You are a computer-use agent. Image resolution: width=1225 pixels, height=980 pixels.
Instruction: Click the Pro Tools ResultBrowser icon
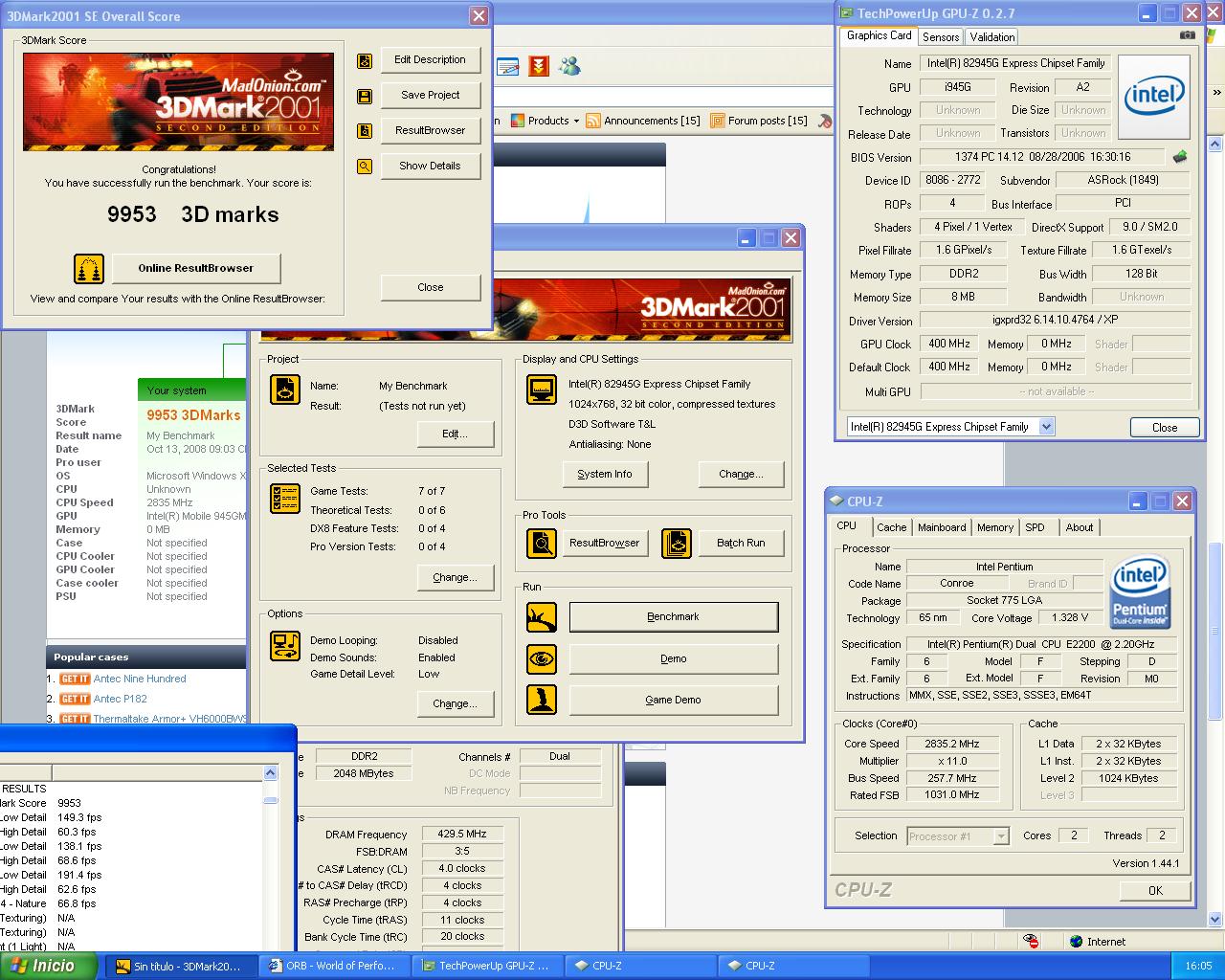click(x=542, y=543)
